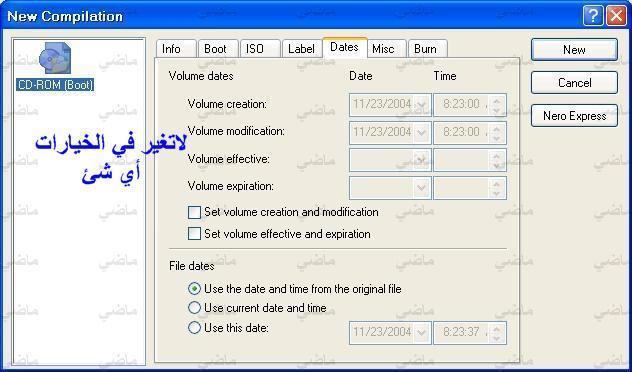Enable Set volume effective and expiration
Screen dimensions: 632x372
(194, 234)
